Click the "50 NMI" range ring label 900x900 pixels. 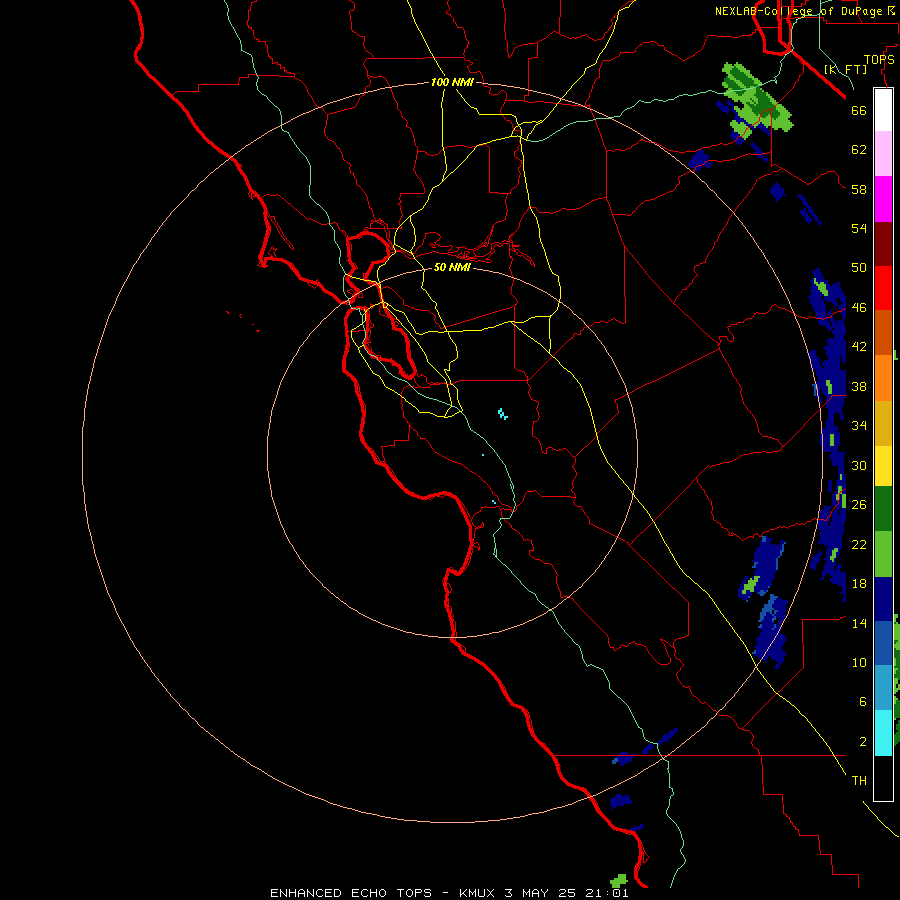[x=452, y=267]
